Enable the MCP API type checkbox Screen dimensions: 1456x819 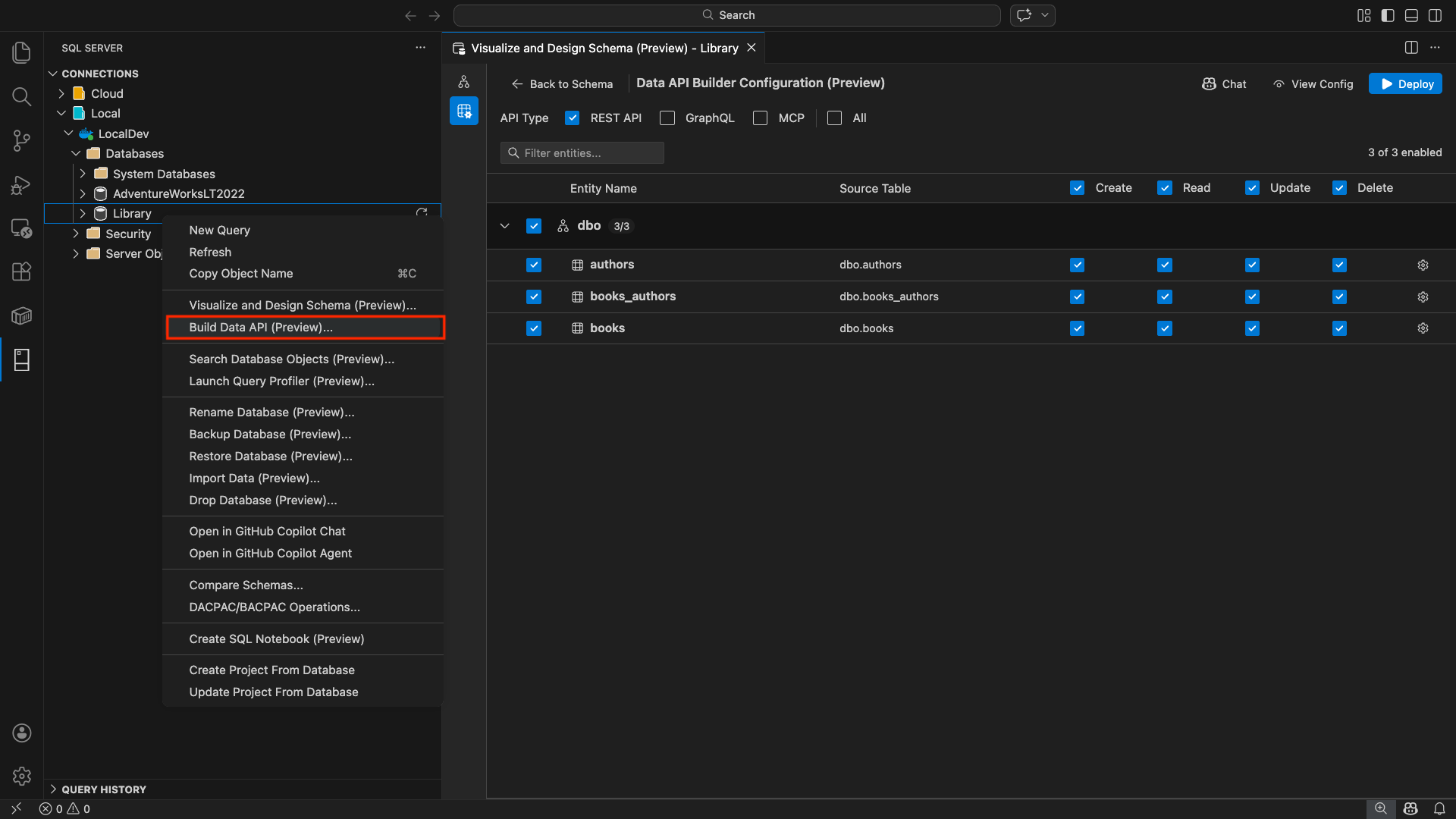(760, 118)
